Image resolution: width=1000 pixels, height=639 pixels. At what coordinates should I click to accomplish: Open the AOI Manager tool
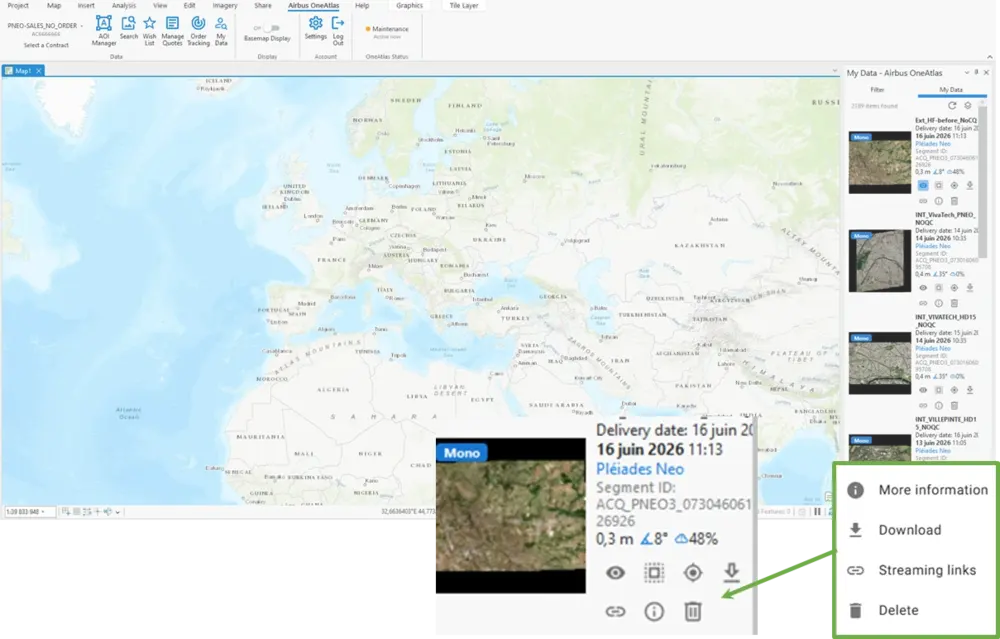pos(103,31)
